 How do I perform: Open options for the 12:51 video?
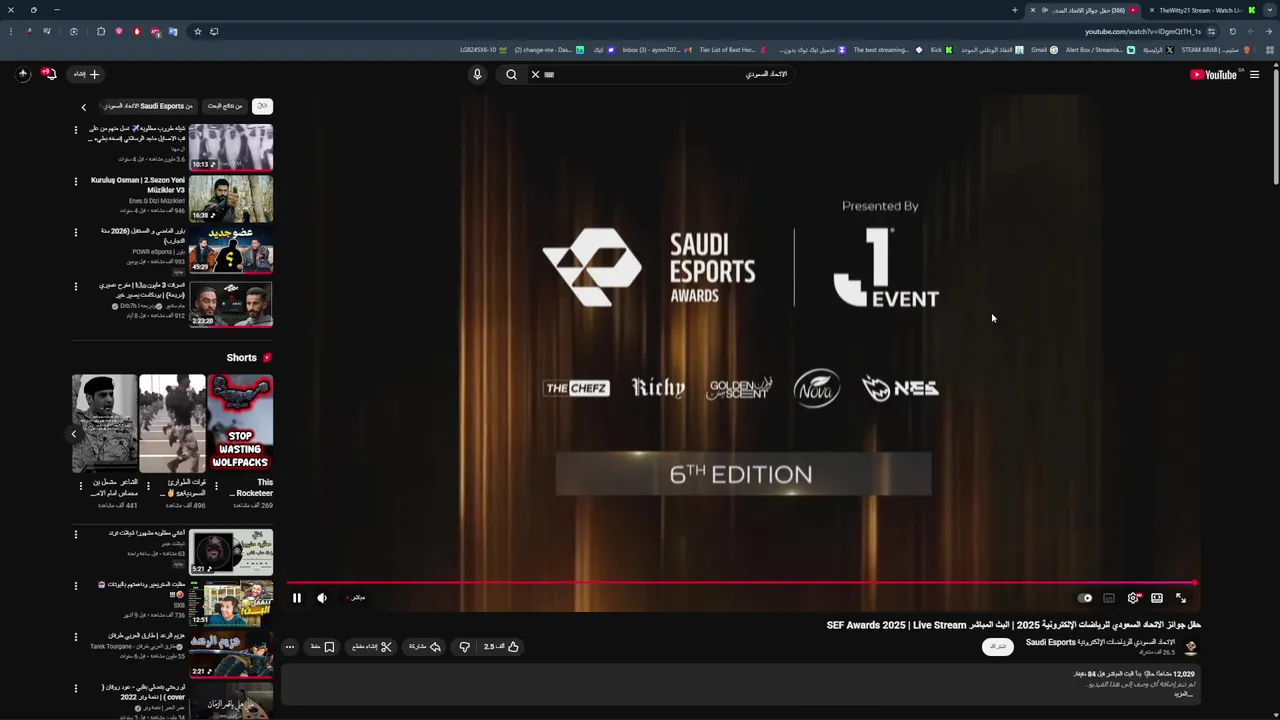75,586
